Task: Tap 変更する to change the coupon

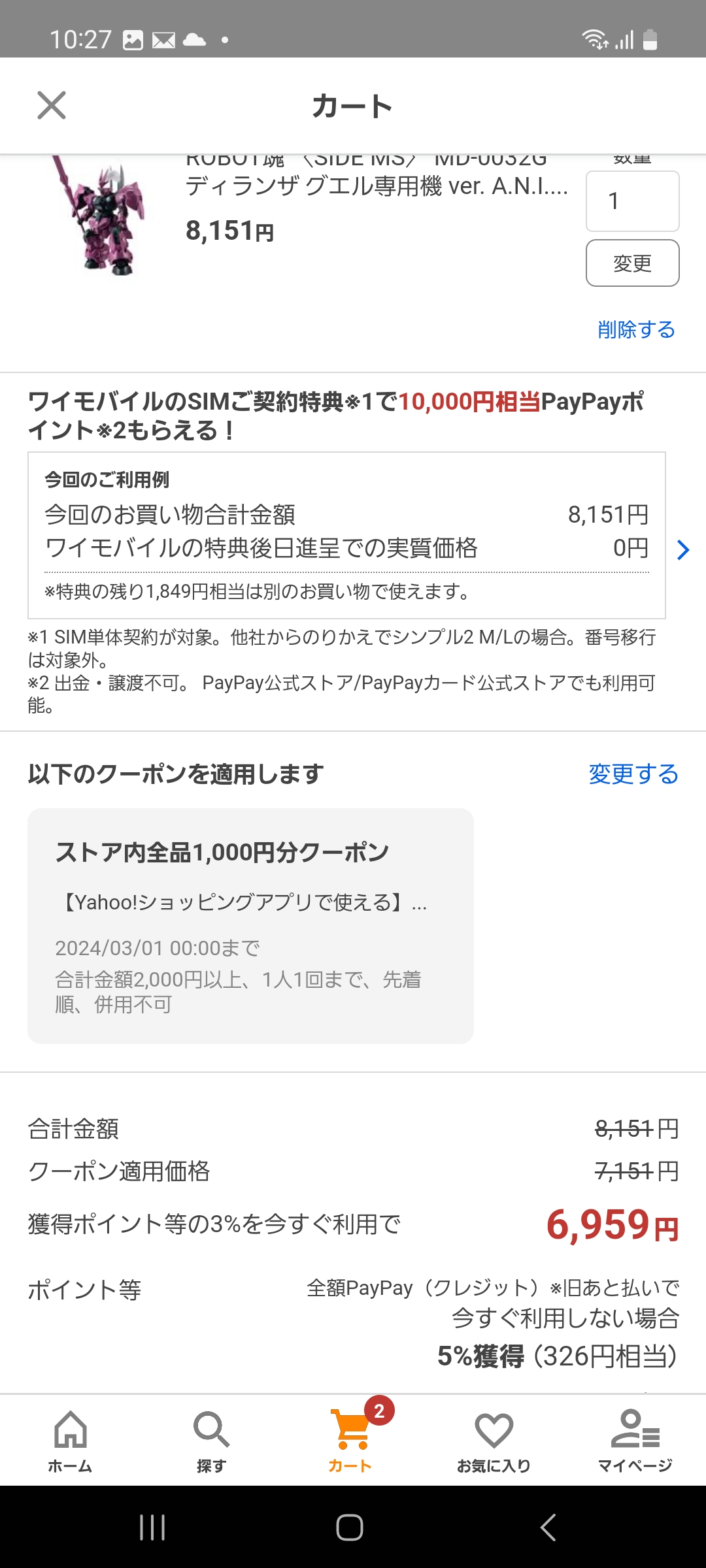Action: (633, 774)
